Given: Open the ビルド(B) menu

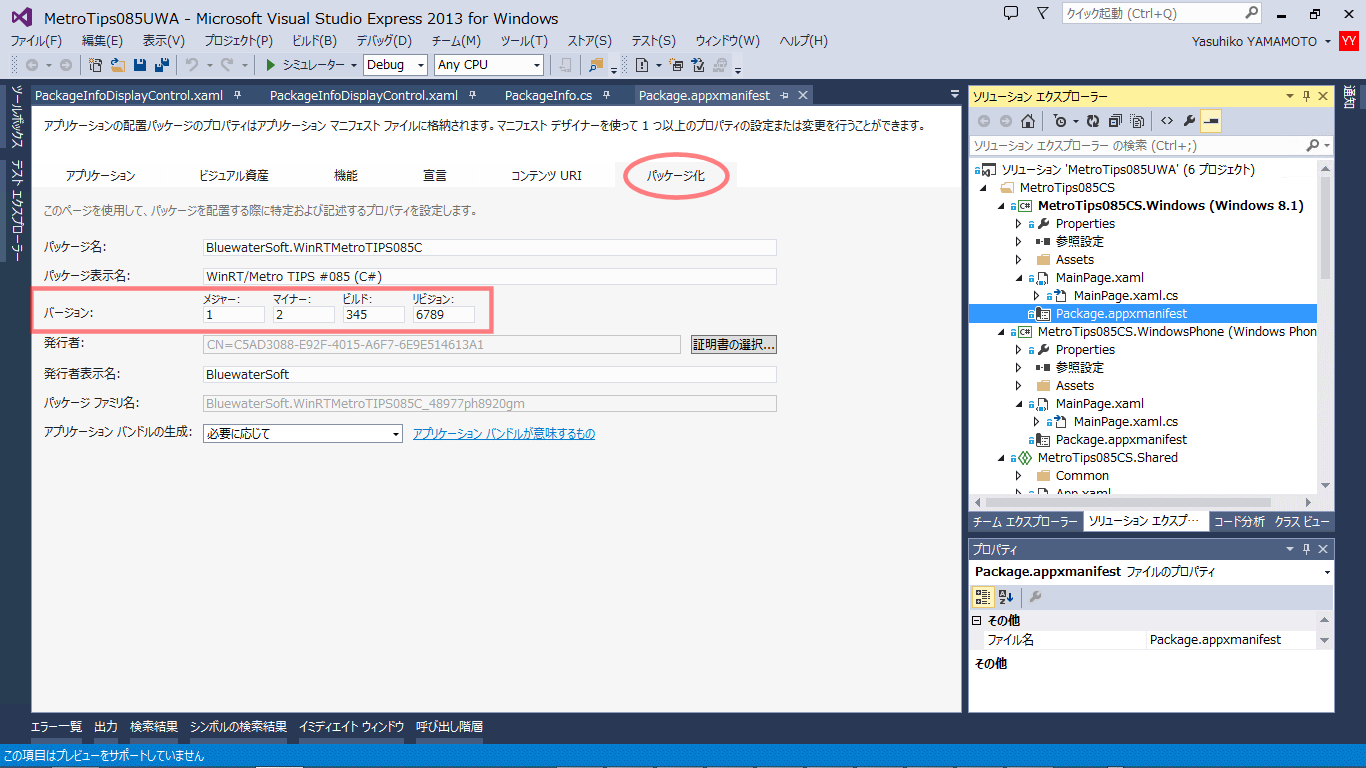Looking at the screenshot, I should click(314, 41).
